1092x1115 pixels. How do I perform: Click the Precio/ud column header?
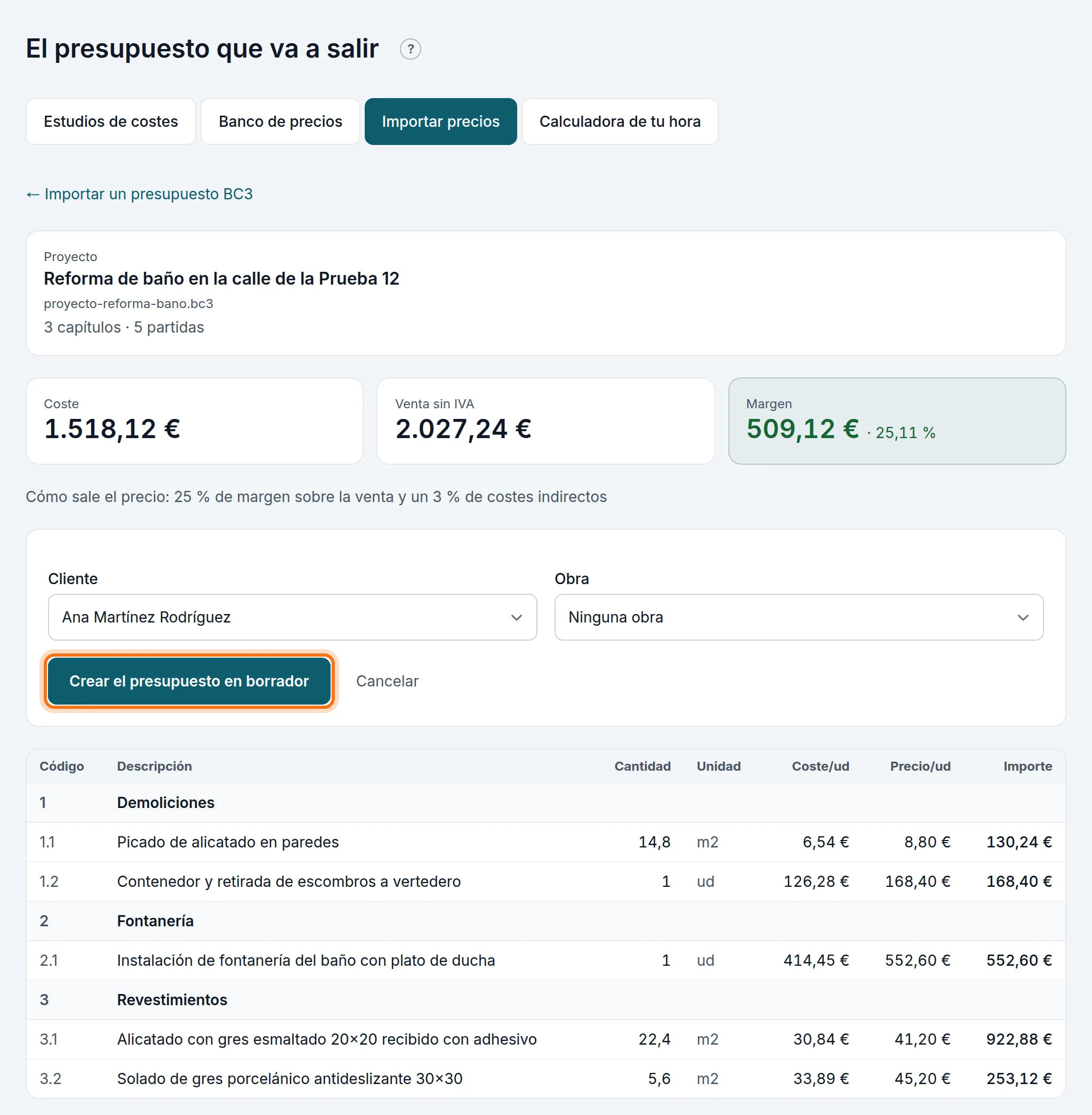click(x=920, y=766)
